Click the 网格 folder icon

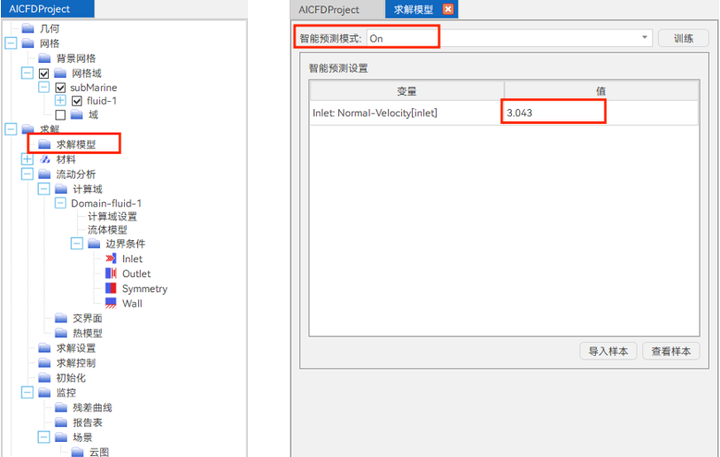point(28,43)
